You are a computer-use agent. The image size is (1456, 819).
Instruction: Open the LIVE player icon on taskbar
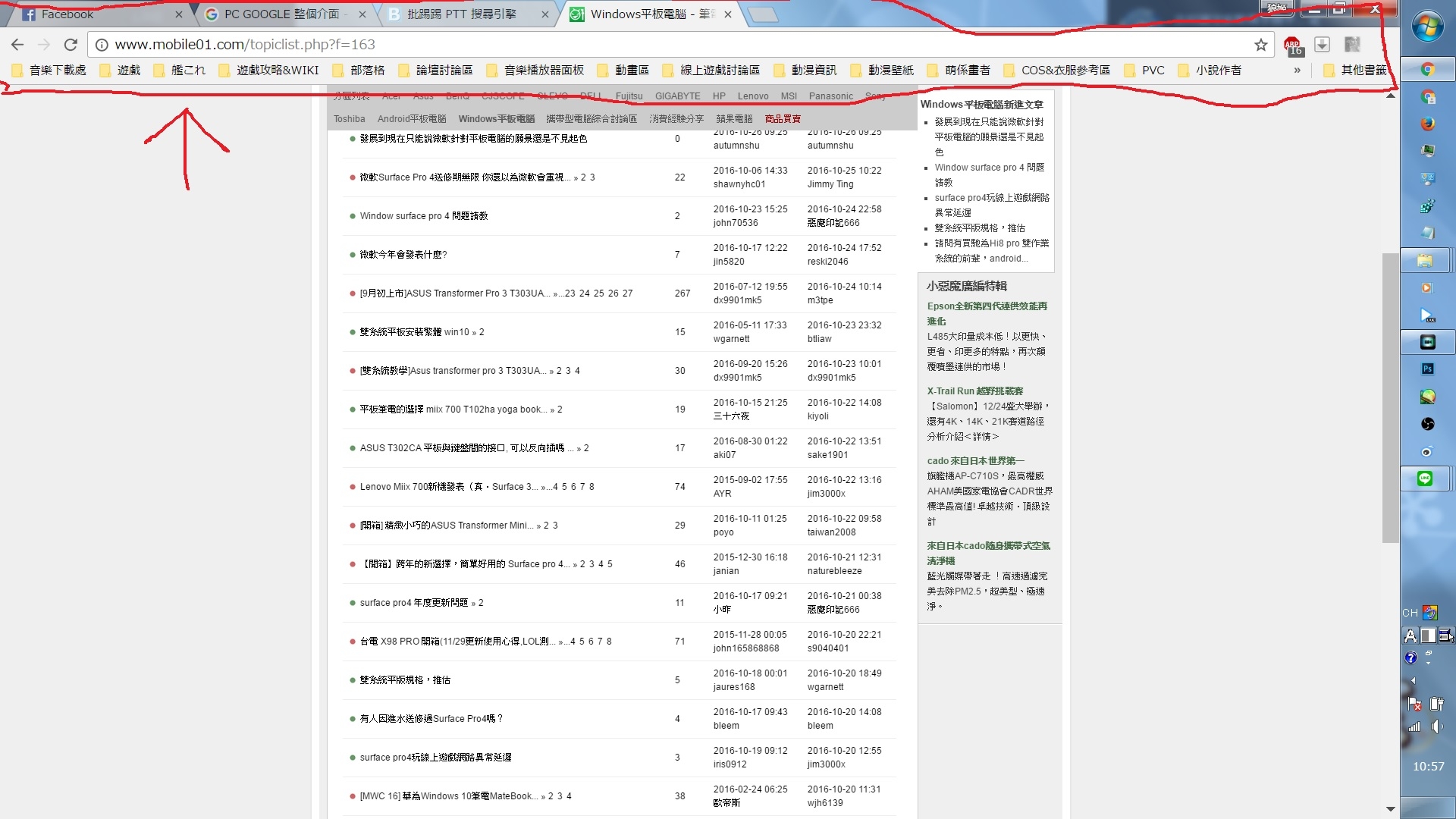click(x=1428, y=315)
